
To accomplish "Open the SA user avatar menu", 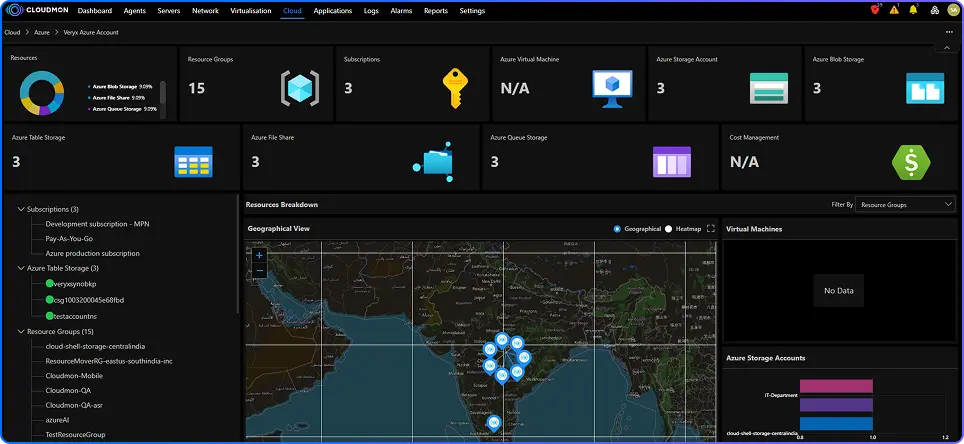I will 954,10.
